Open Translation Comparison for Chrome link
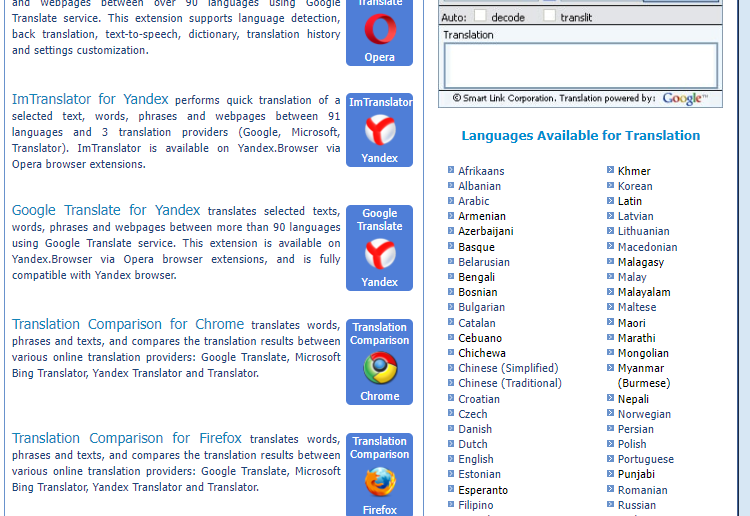750x516 pixels. click(x=128, y=324)
